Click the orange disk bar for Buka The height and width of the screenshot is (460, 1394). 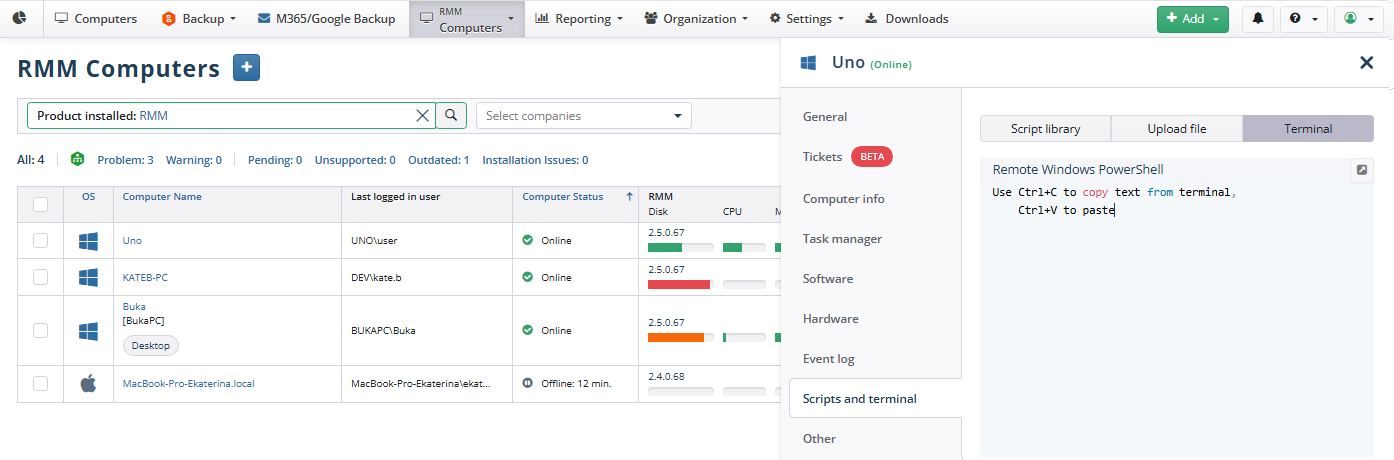676,338
